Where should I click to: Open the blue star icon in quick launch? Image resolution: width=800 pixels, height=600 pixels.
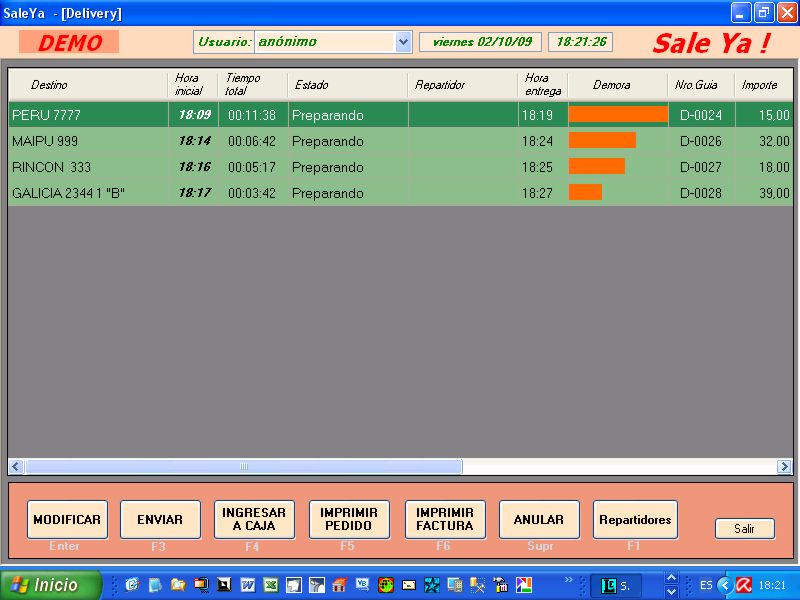pos(432,584)
